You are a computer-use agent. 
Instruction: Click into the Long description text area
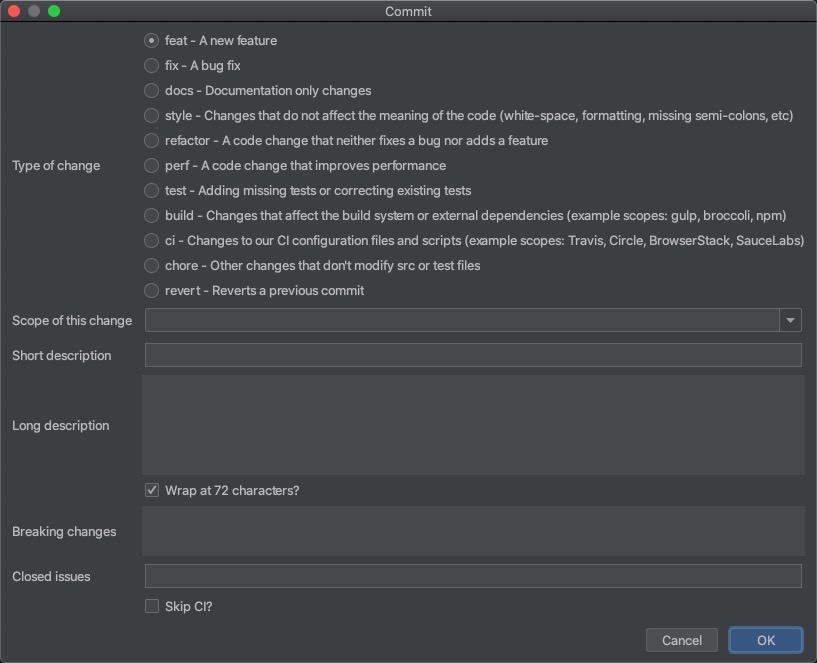[473, 425]
